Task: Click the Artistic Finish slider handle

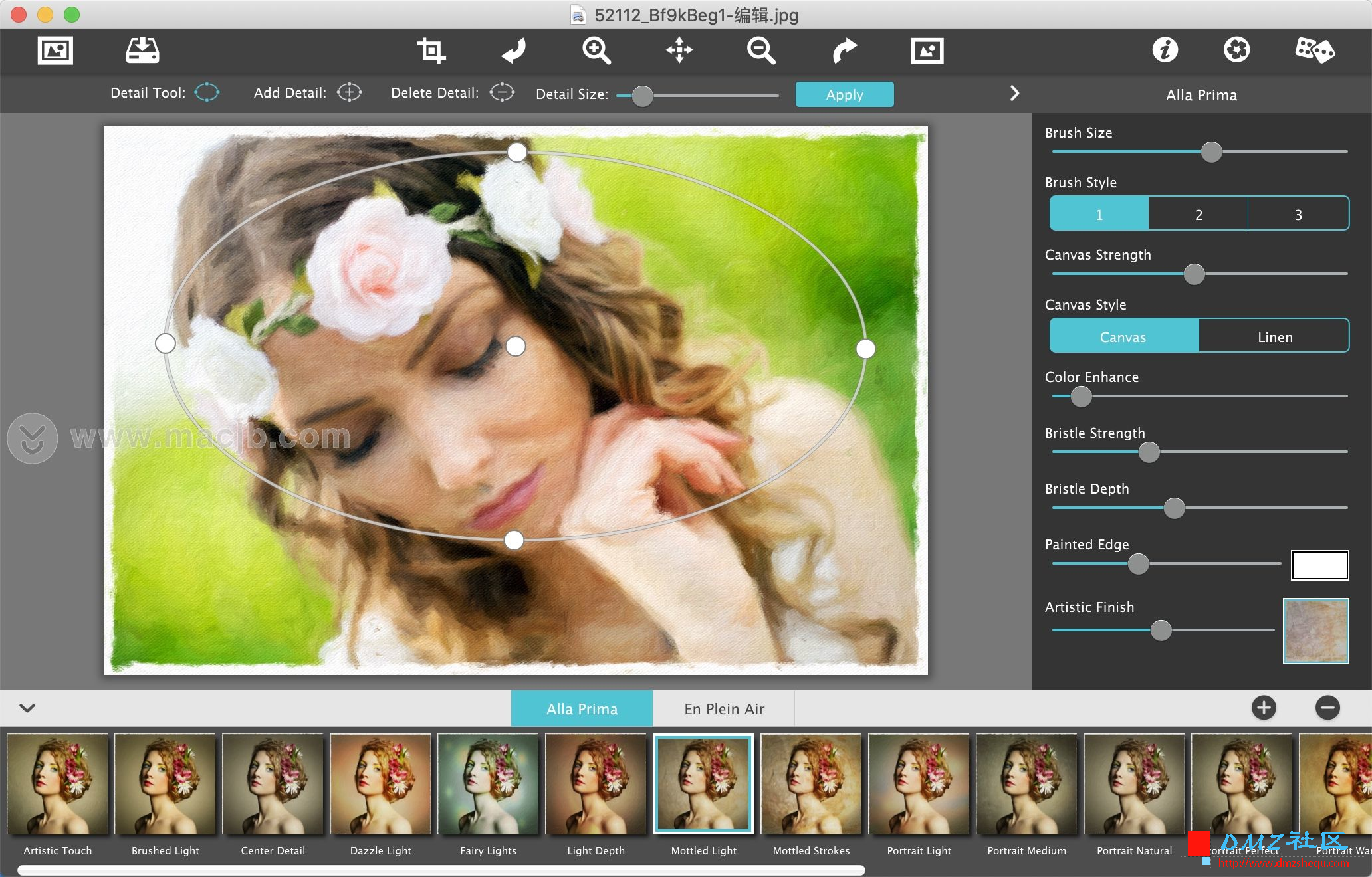Action: point(1161,630)
